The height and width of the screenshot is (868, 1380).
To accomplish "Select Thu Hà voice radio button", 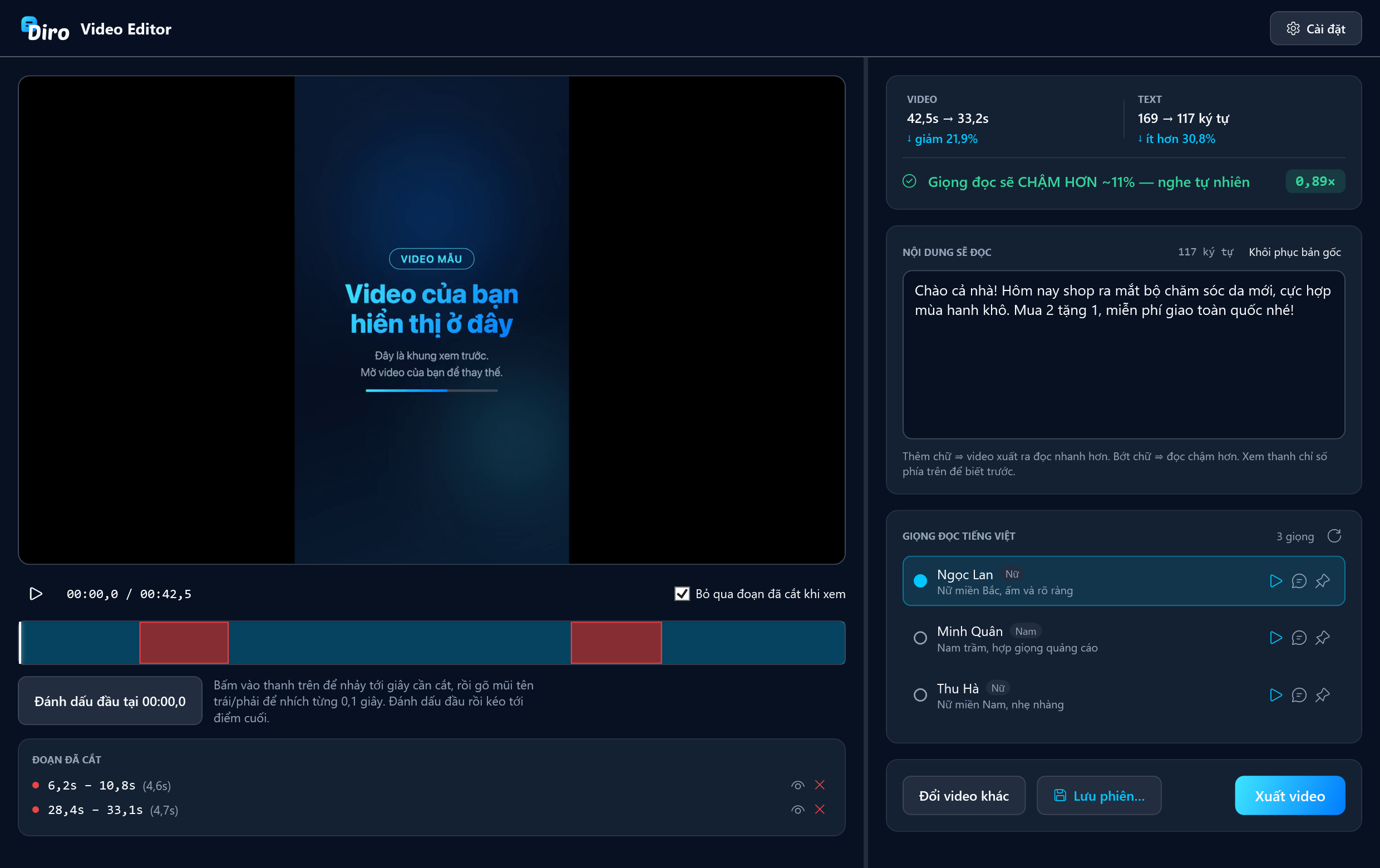I will point(920,695).
